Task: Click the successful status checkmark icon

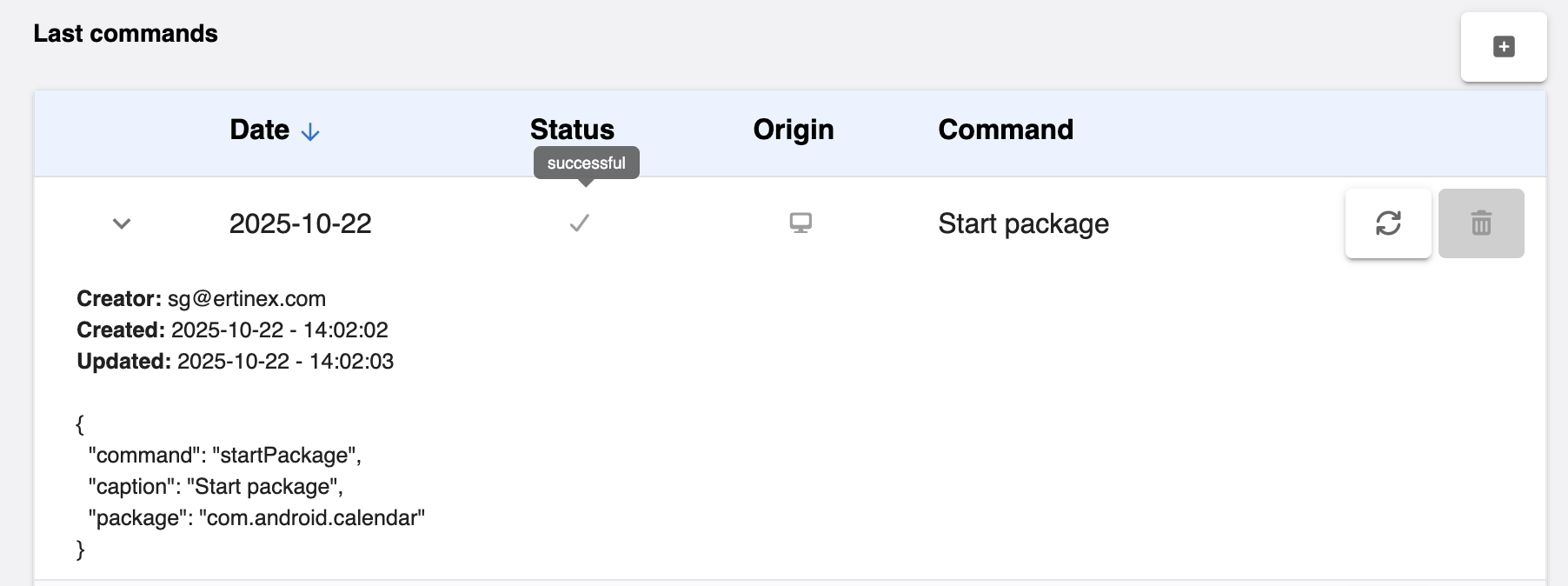Action: pos(579,223)
